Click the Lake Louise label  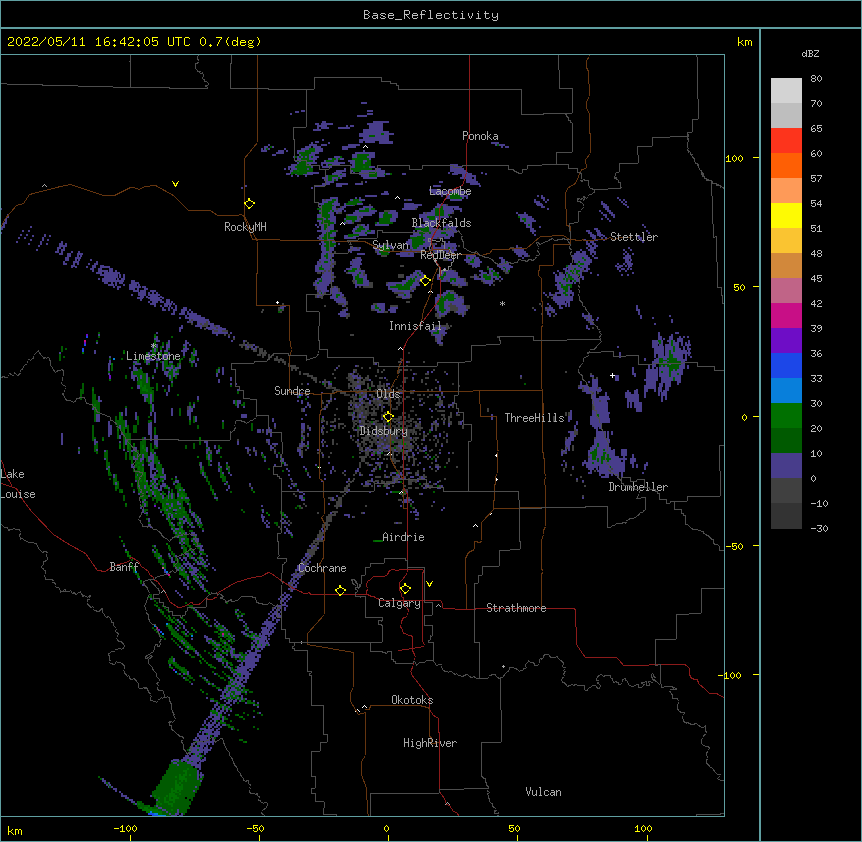[x=18, y=484]
